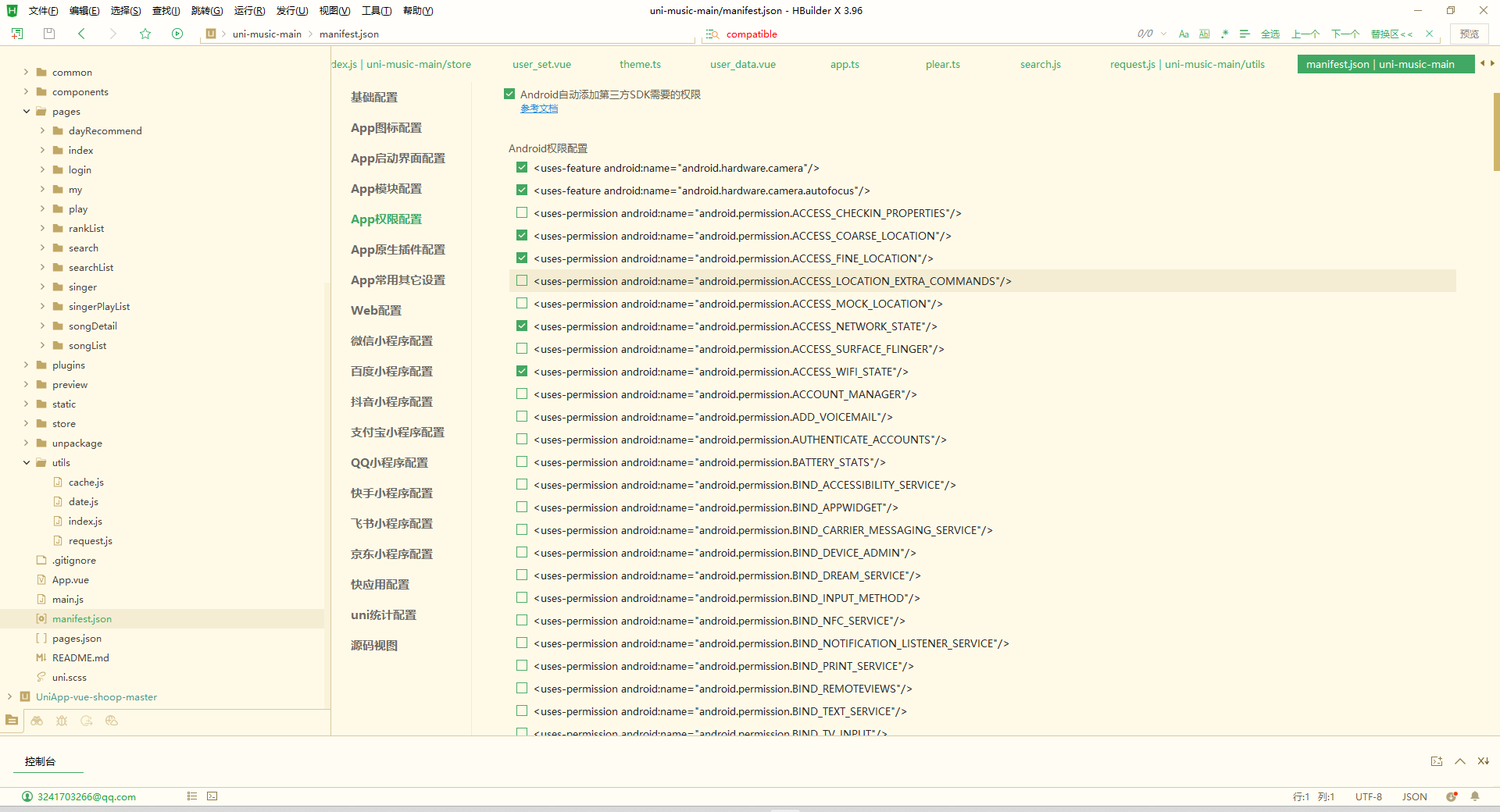This screenshot has width=1500, height=812.
Task: Click 替换区<< replace toggle
Action: point(1391,34)
